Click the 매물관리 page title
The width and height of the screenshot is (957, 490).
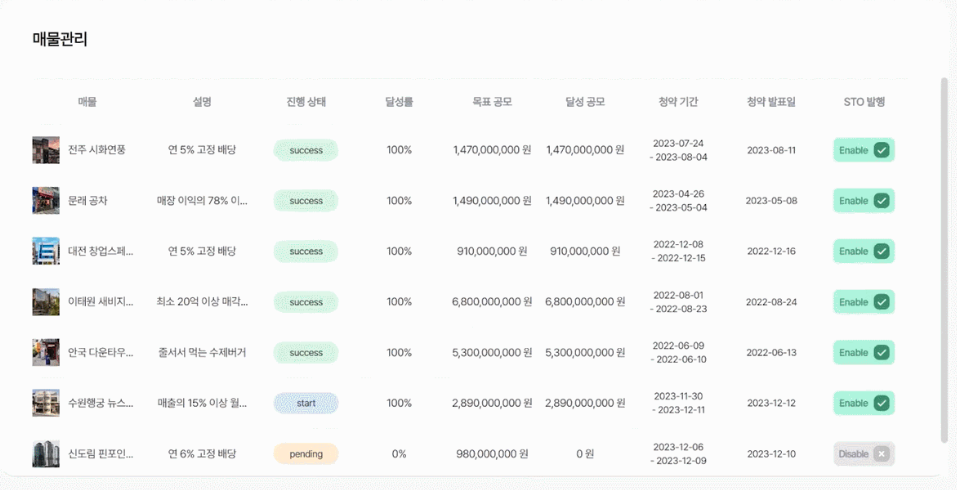[60, 40]
